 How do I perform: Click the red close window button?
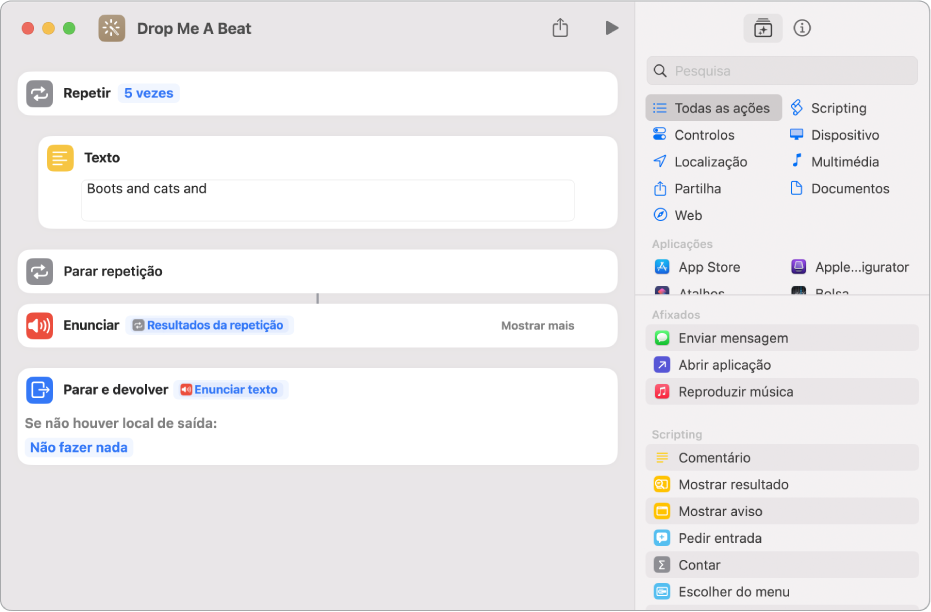point(28,28)
